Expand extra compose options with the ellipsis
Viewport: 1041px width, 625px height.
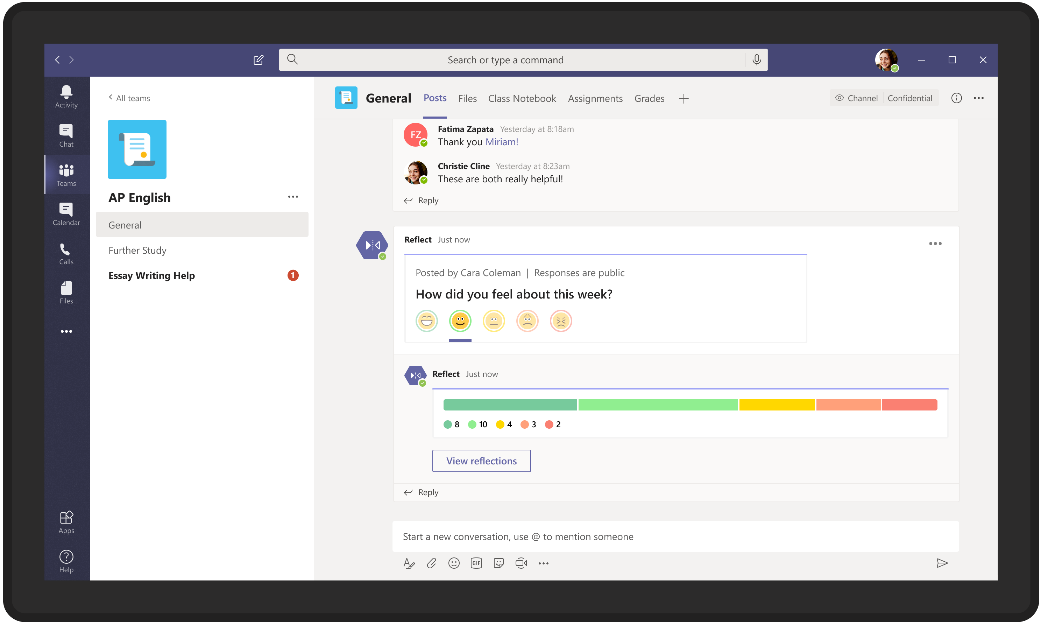tap(544, 563)
